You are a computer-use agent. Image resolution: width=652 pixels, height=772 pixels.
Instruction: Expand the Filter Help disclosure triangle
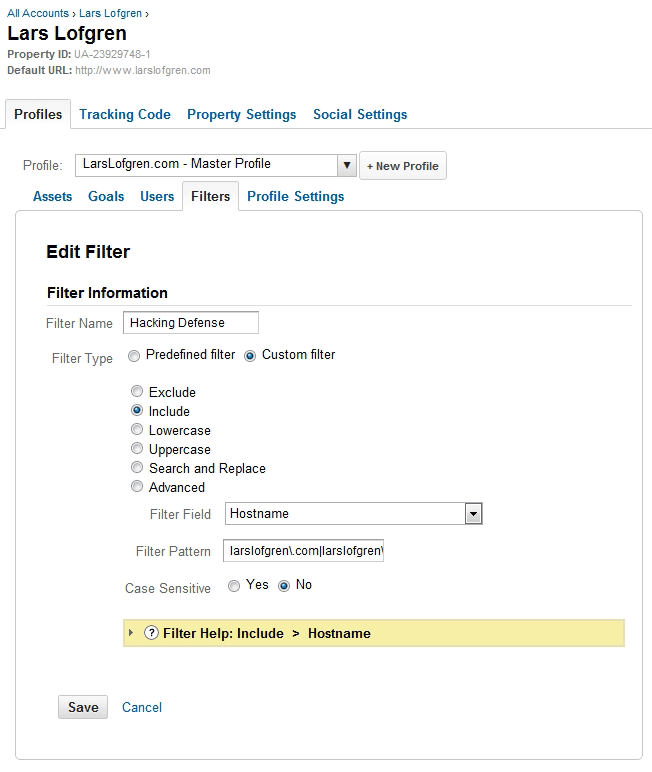[x=130, y=633]
